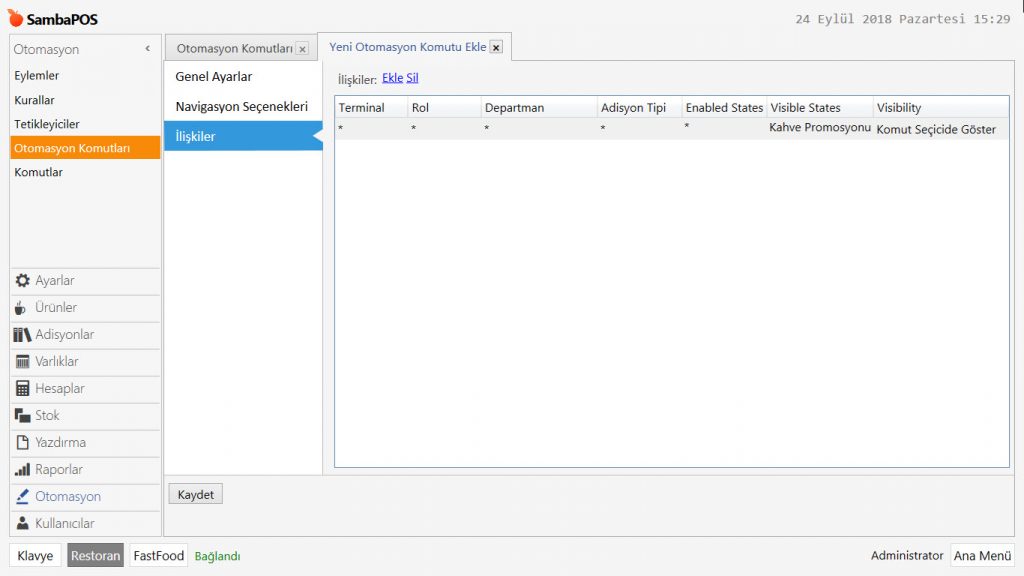Click the Yazdırma document icon
This screenshot has width=1024, height=576.
(23, 443)
